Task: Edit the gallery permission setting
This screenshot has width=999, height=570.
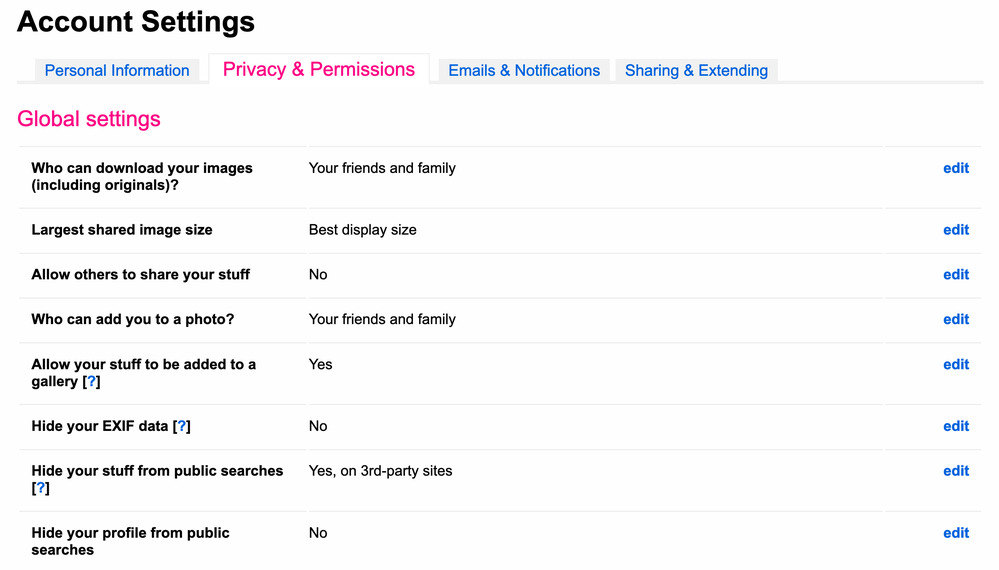Action: tap(955, 365)
